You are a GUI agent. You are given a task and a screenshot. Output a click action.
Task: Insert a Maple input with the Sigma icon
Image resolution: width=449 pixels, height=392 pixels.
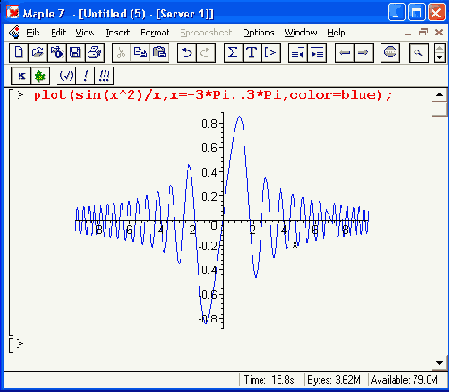pyautogui.click(x=233, y=53)
